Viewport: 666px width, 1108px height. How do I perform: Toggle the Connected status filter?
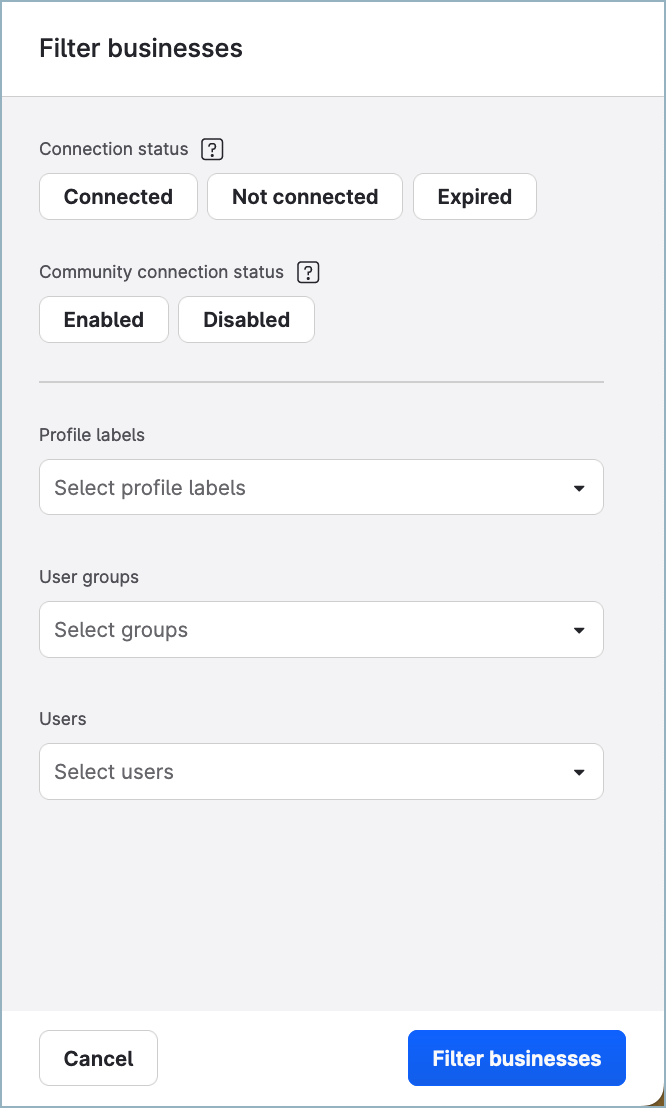[x=118, y=197]
